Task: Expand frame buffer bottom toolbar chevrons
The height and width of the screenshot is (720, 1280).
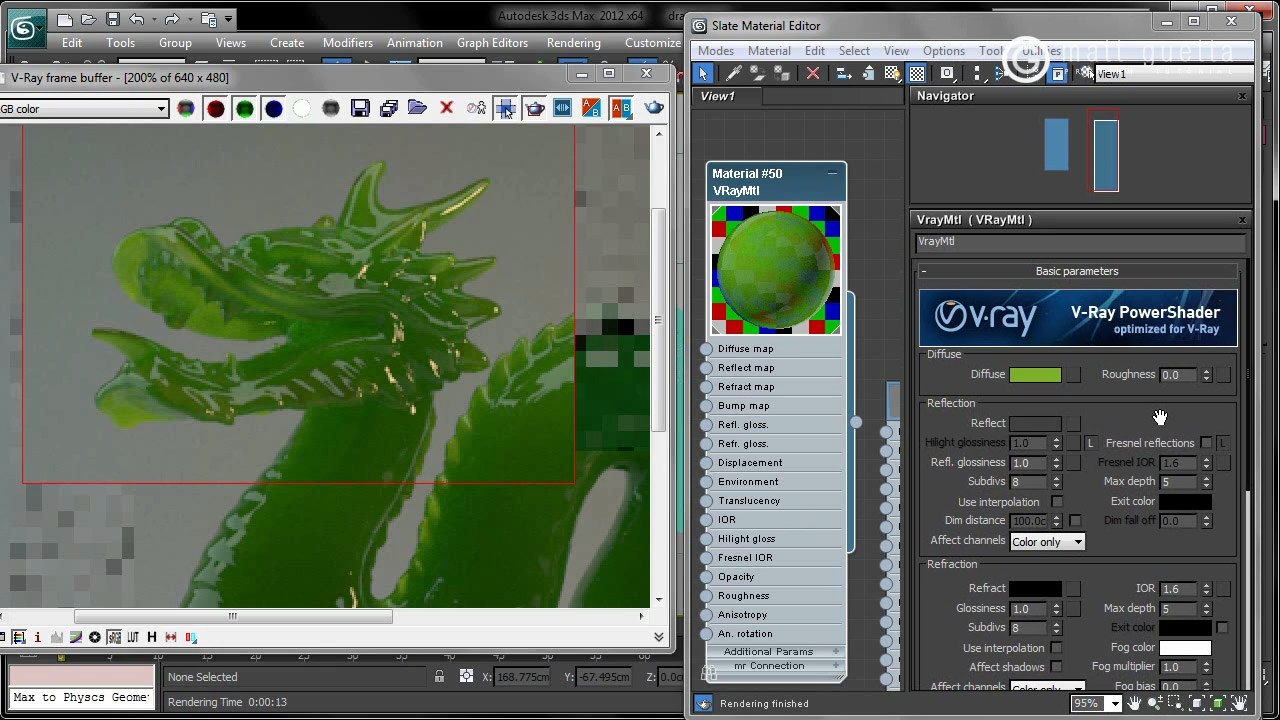Action: [658, 637]
